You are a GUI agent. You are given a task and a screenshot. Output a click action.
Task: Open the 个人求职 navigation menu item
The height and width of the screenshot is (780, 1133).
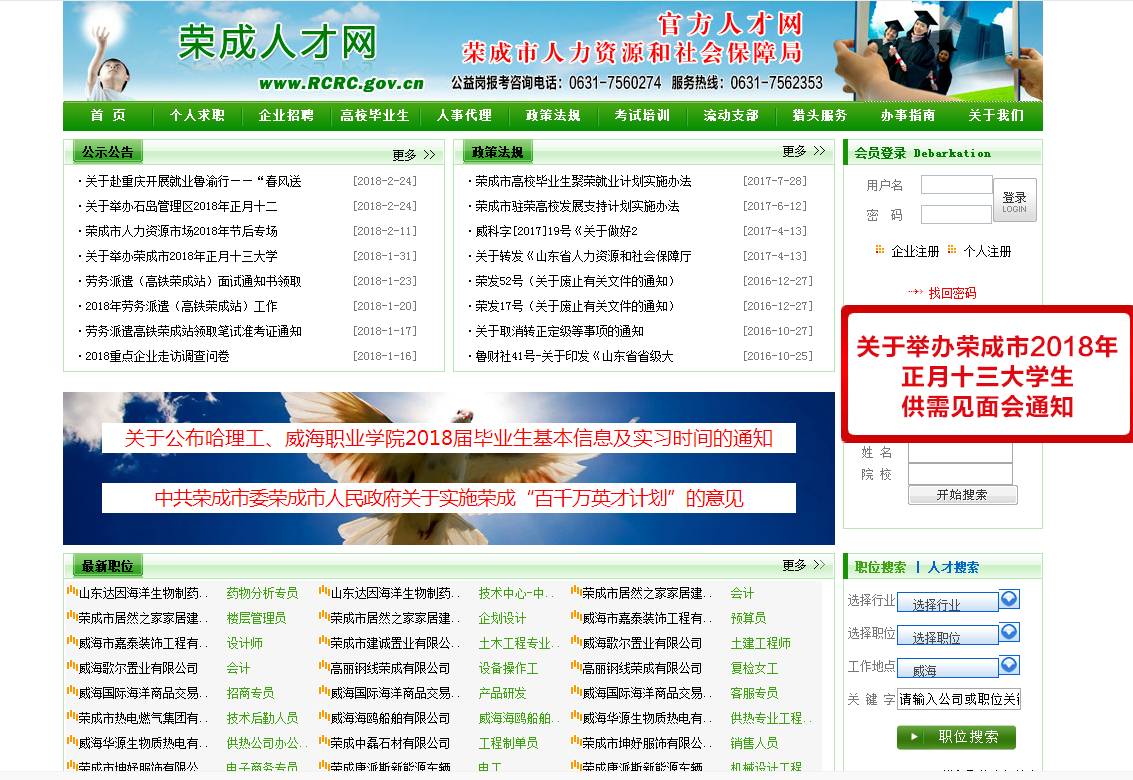point(197,116)
